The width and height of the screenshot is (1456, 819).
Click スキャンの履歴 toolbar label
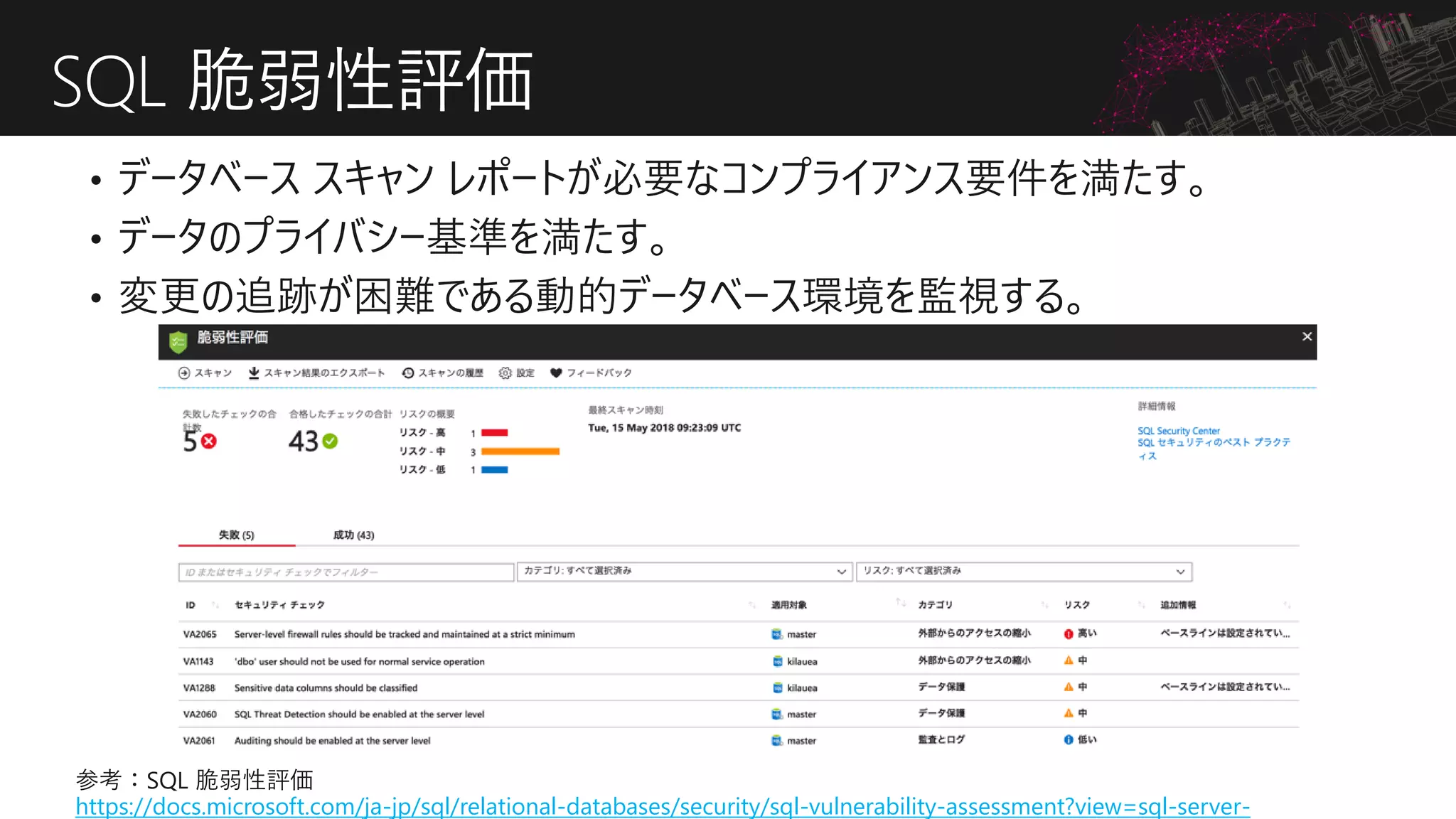pyautogui.click(x=451, y=373)
